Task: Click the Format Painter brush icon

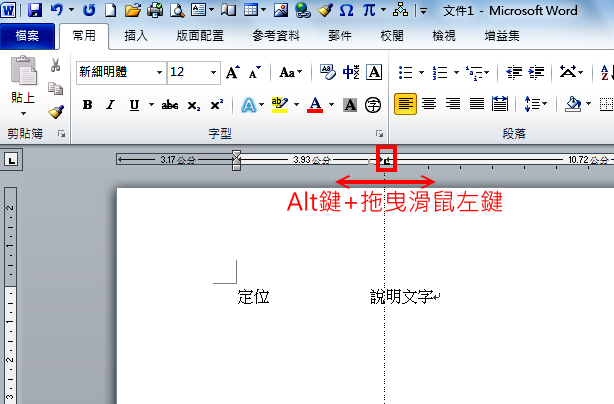Action: coord(56,112)
